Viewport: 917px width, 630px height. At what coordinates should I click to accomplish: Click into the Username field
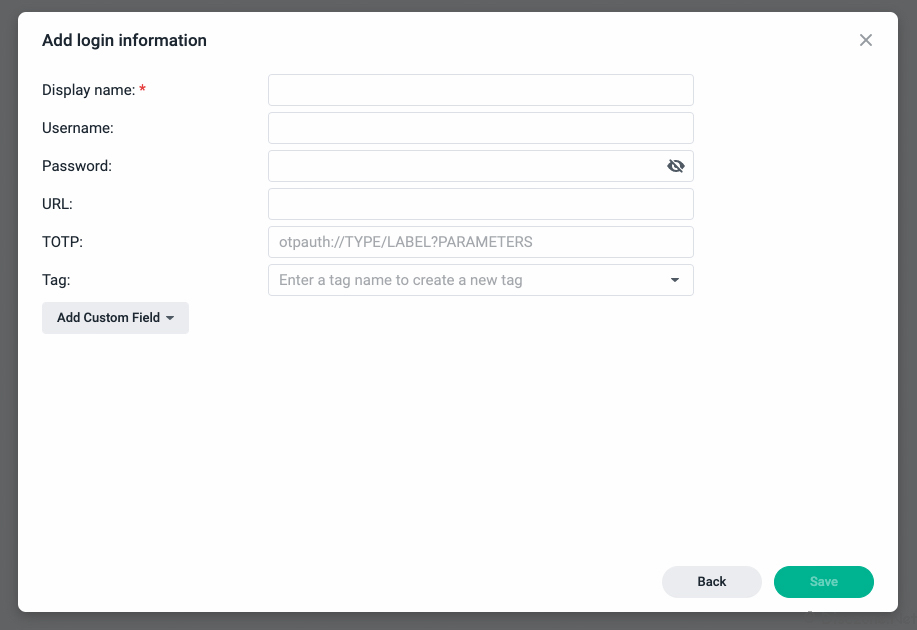481,128
